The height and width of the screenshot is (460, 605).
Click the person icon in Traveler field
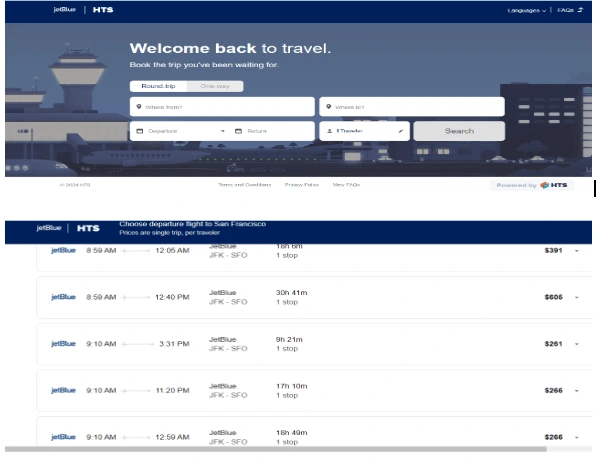(330, 131)
